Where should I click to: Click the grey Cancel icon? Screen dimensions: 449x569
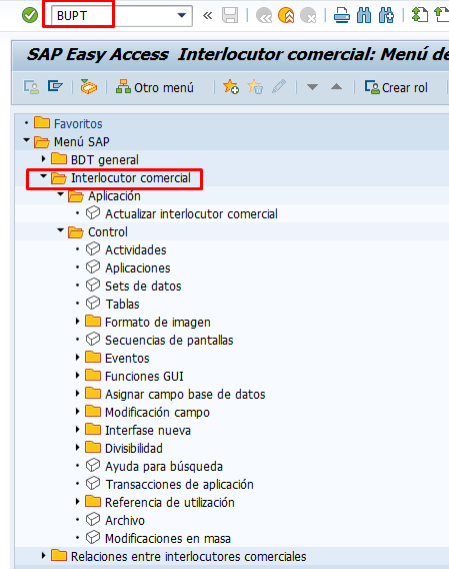(x=308, y=16)
